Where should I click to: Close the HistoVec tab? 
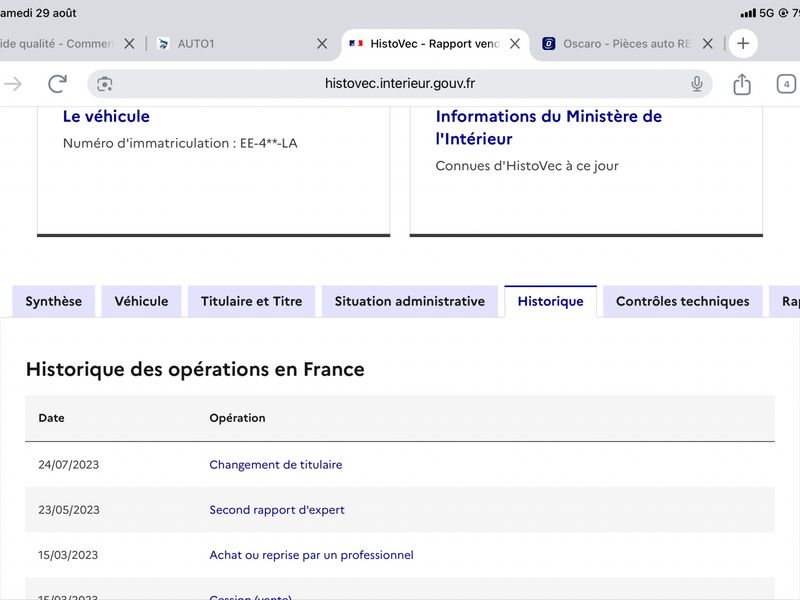tap(515, 44)
